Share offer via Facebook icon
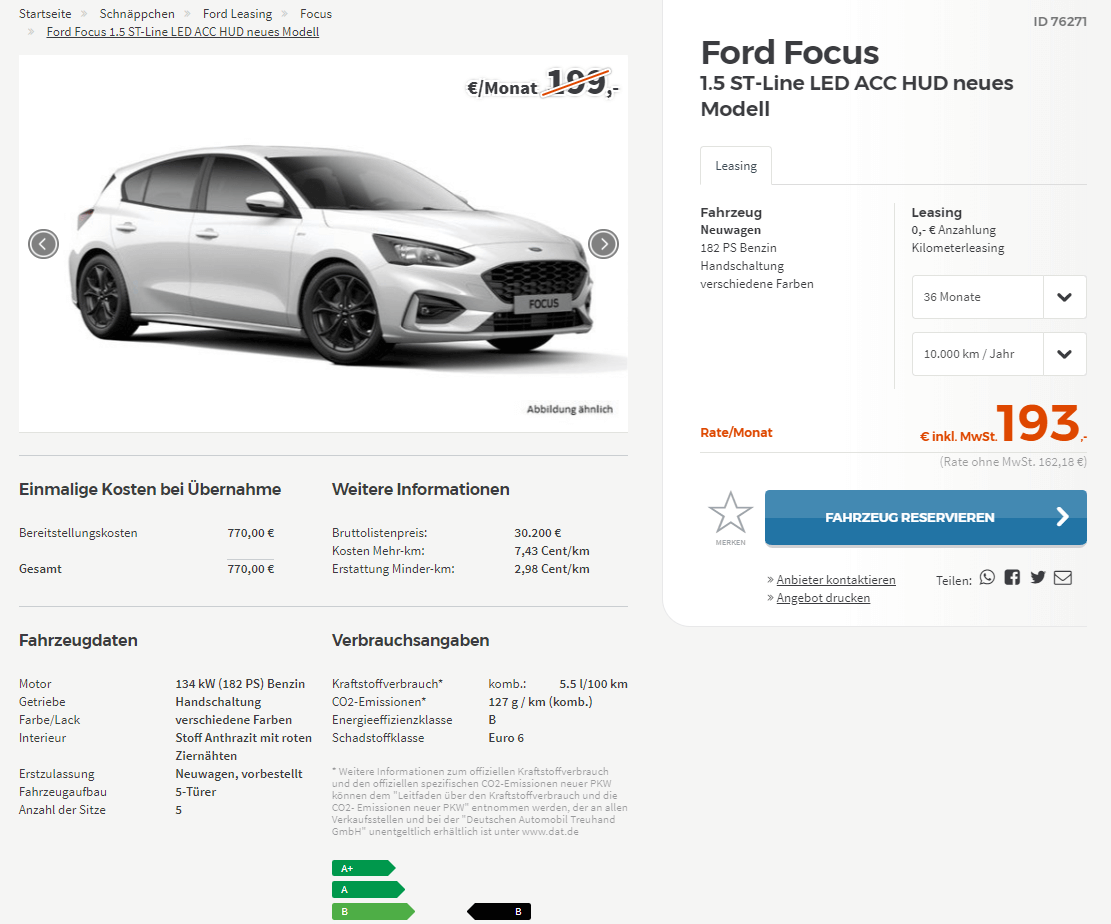Image resolution: width=1111 pixels, height=924 pixels. pyautogui.click(x=1012, y=578)
